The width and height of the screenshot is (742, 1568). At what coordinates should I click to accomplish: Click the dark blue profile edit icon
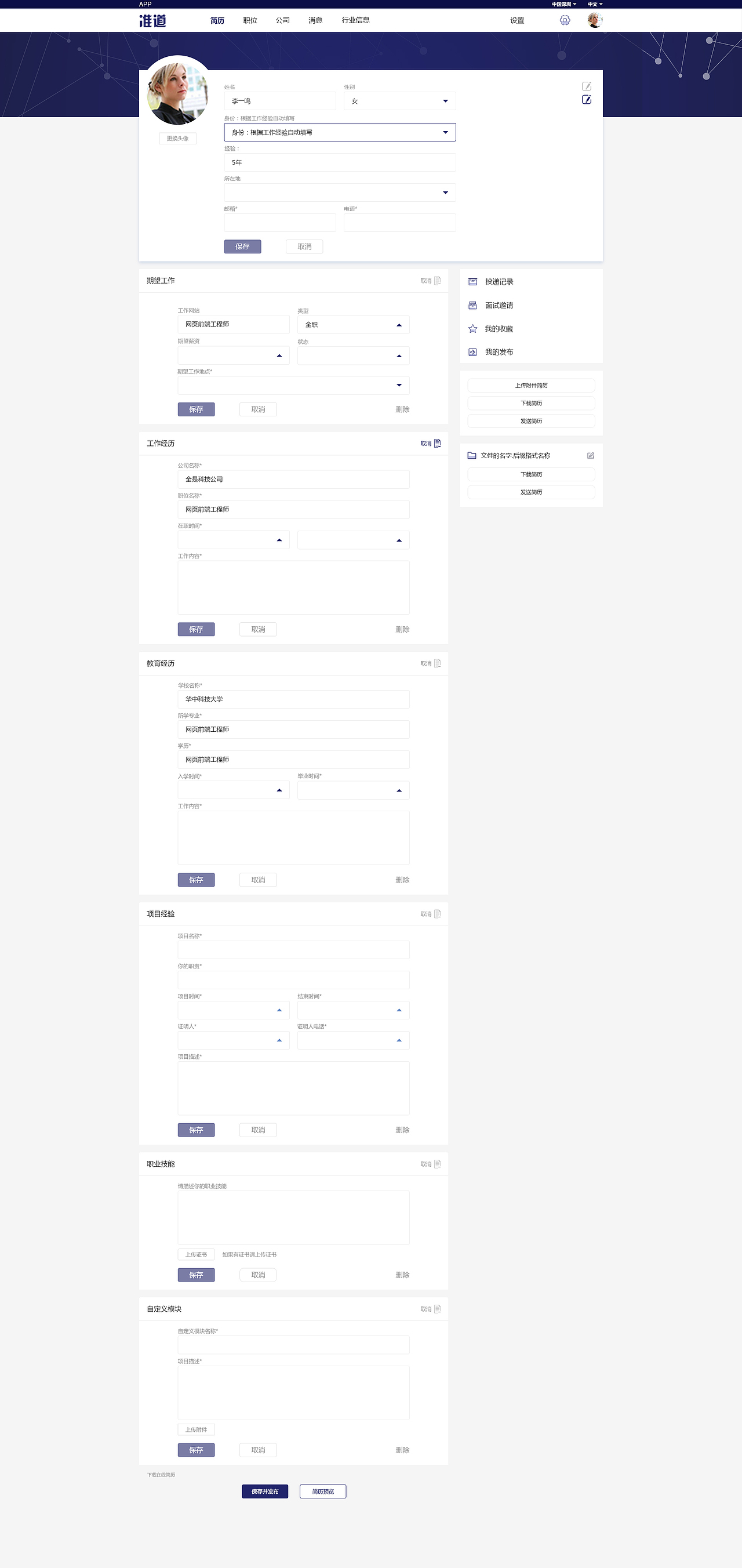pos(586,100)
